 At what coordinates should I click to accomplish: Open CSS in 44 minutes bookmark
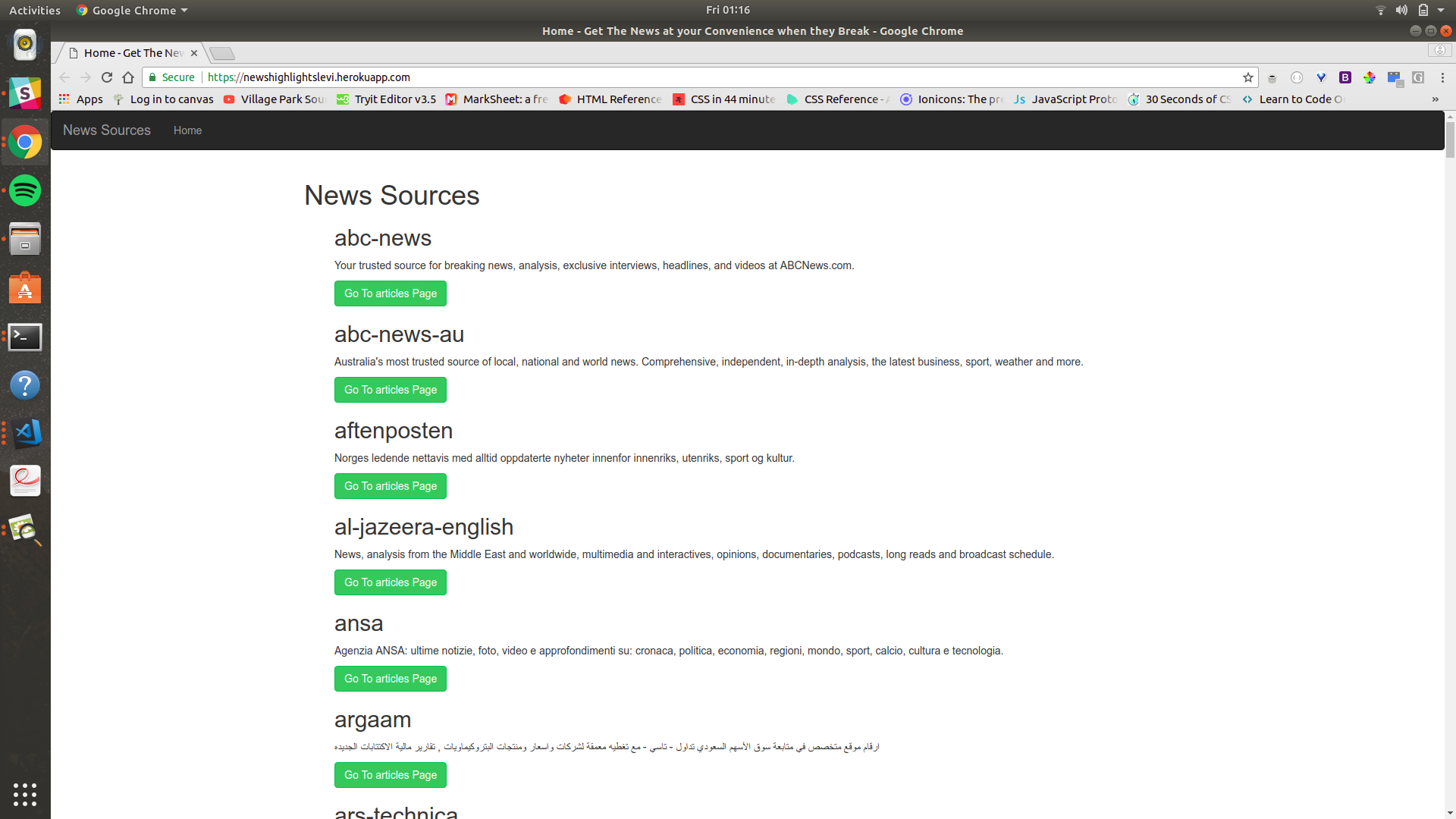coord(724,99)
